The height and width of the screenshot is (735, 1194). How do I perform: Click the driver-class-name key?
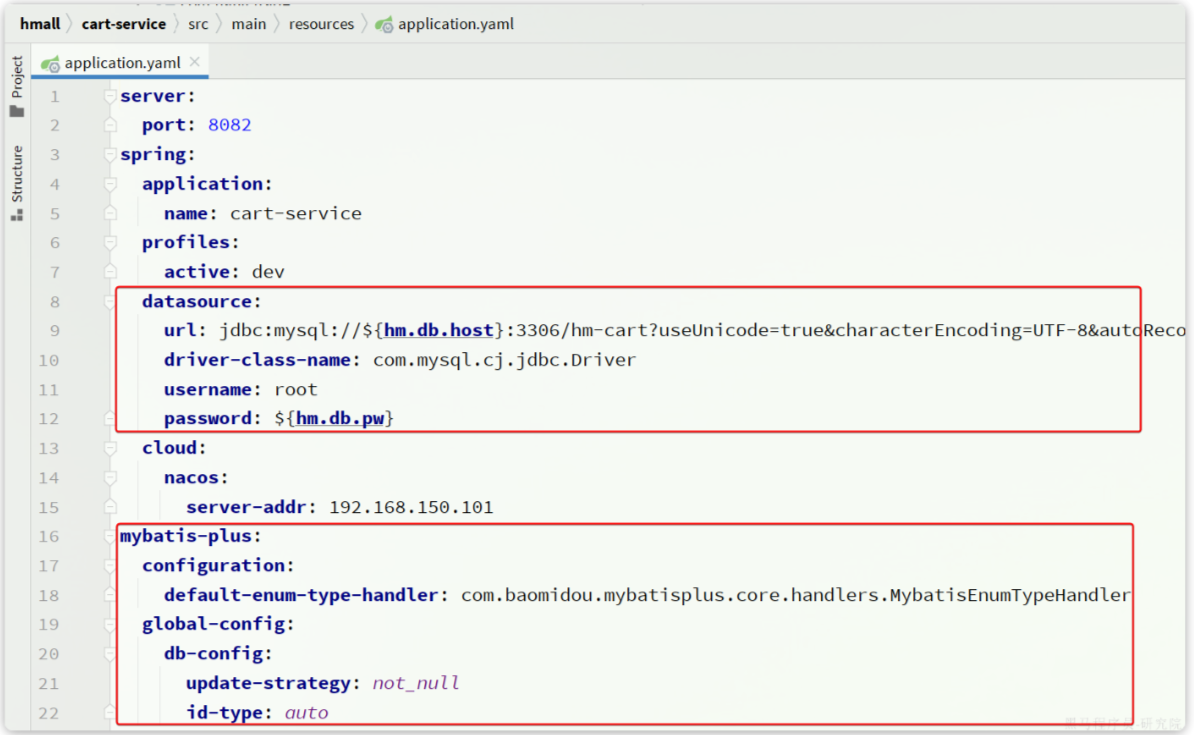257,360
